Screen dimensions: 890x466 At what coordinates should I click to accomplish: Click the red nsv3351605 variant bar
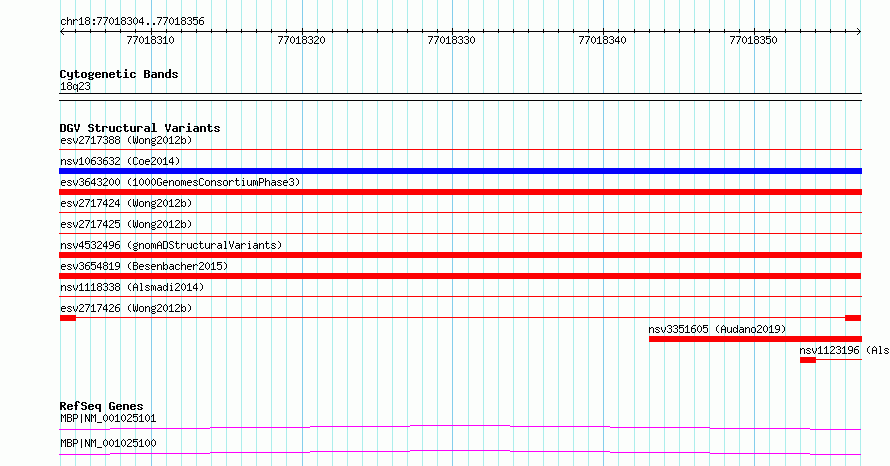[755, 339]
